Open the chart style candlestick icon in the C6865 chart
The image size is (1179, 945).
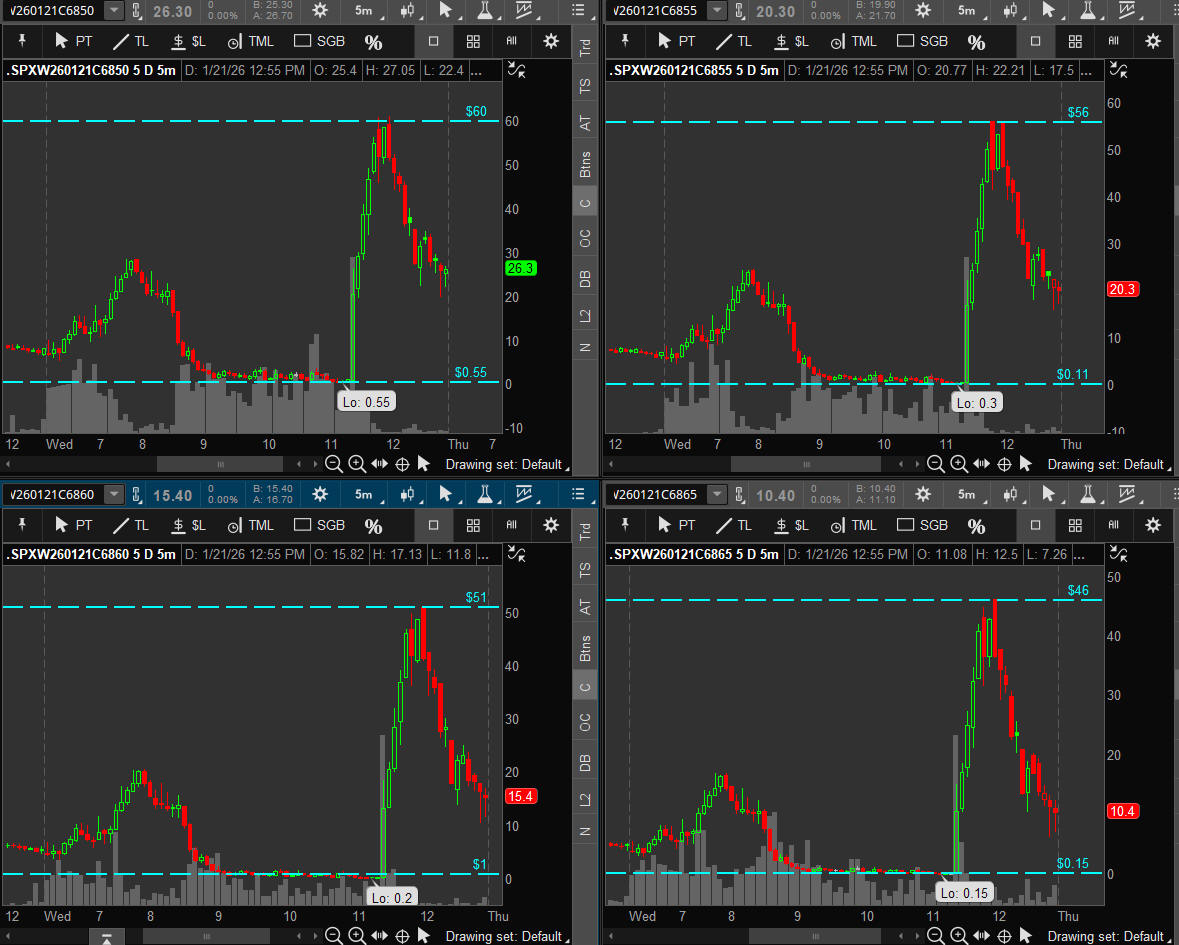click(x=1010, y=494)
